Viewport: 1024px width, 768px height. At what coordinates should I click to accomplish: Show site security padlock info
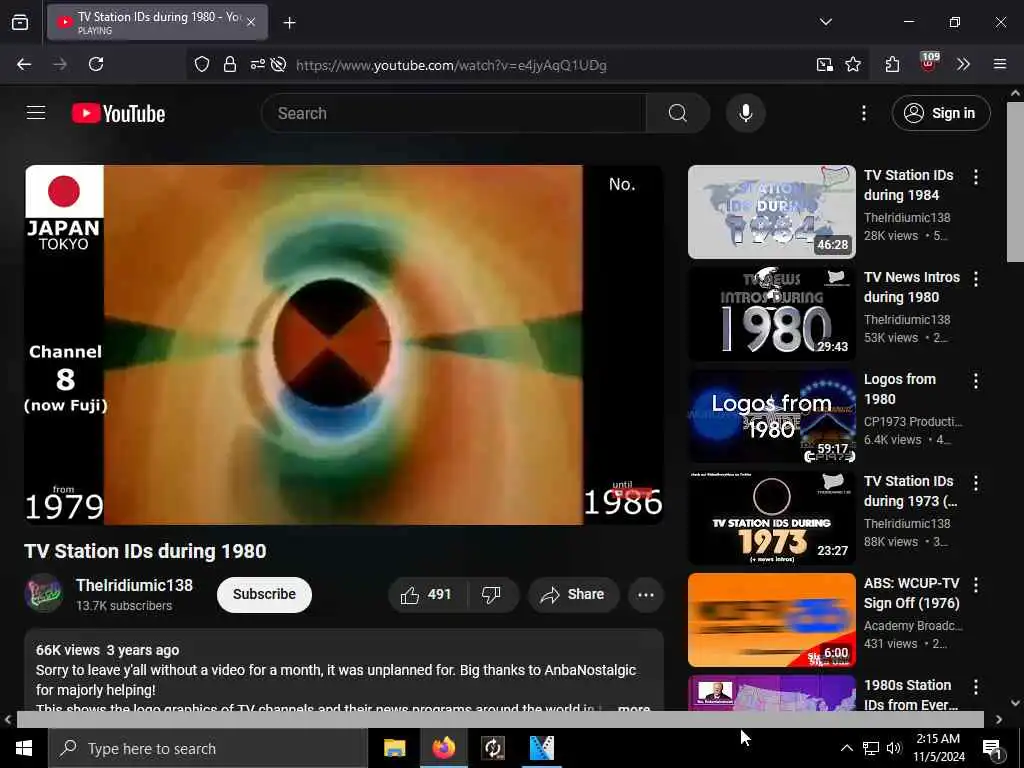coord(229,64)
